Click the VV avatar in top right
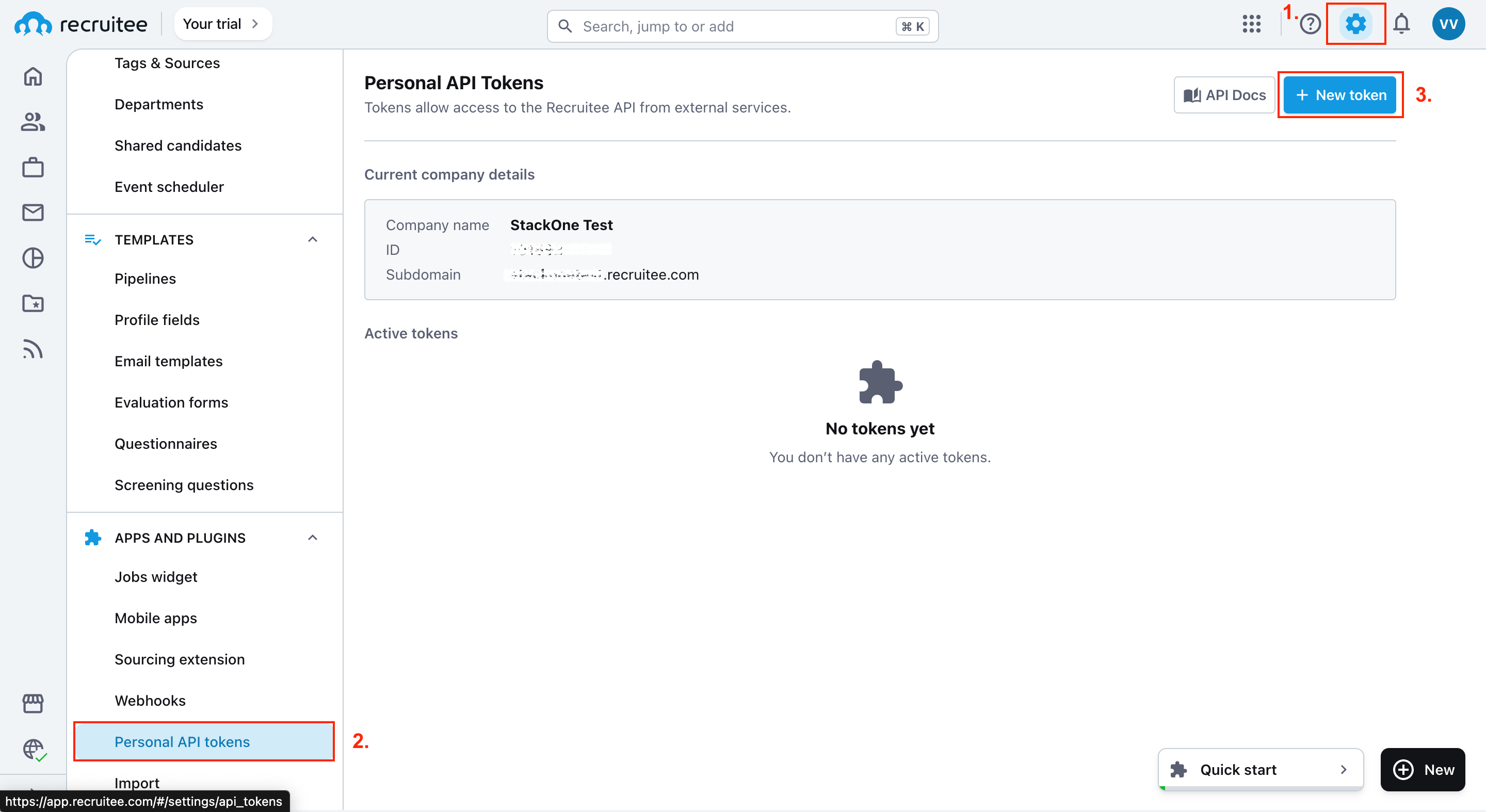 [x=1448, y=24]
